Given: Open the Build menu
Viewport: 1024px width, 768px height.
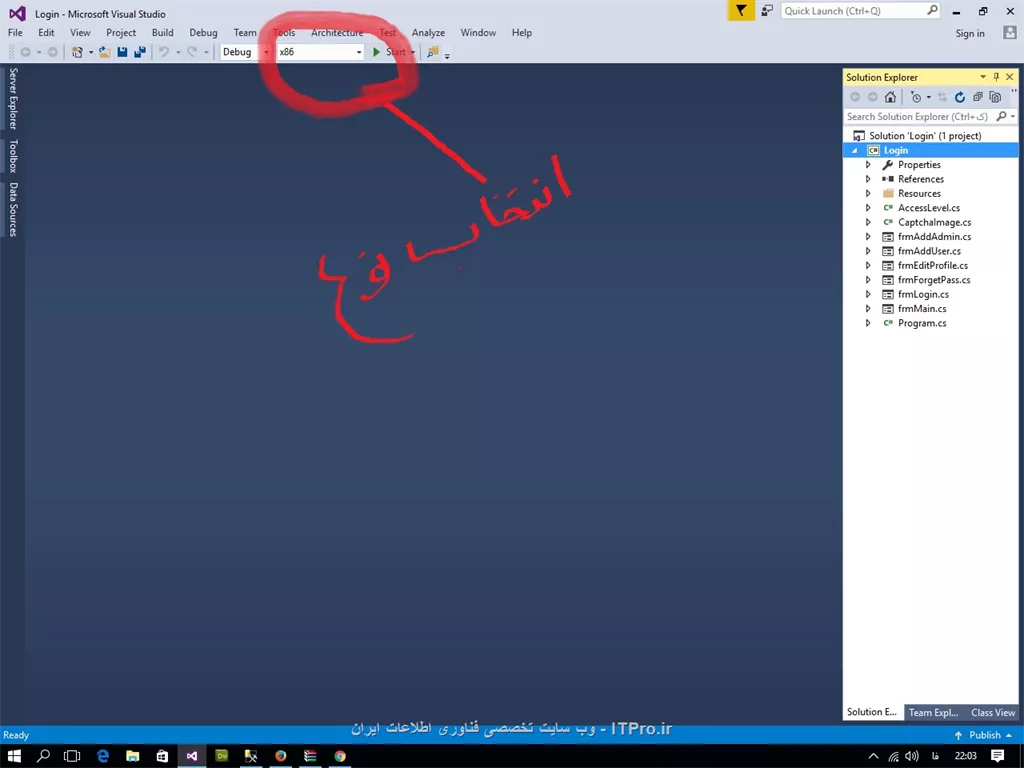Looking at the screenshot, I should click(163, 33).
